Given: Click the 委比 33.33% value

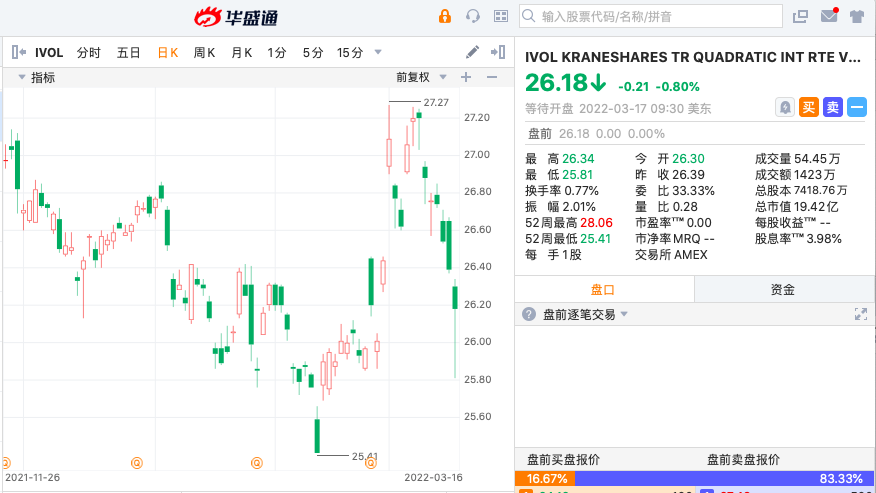Looking at the screenshot, I should pyautogui.click(x=693, y=191).
